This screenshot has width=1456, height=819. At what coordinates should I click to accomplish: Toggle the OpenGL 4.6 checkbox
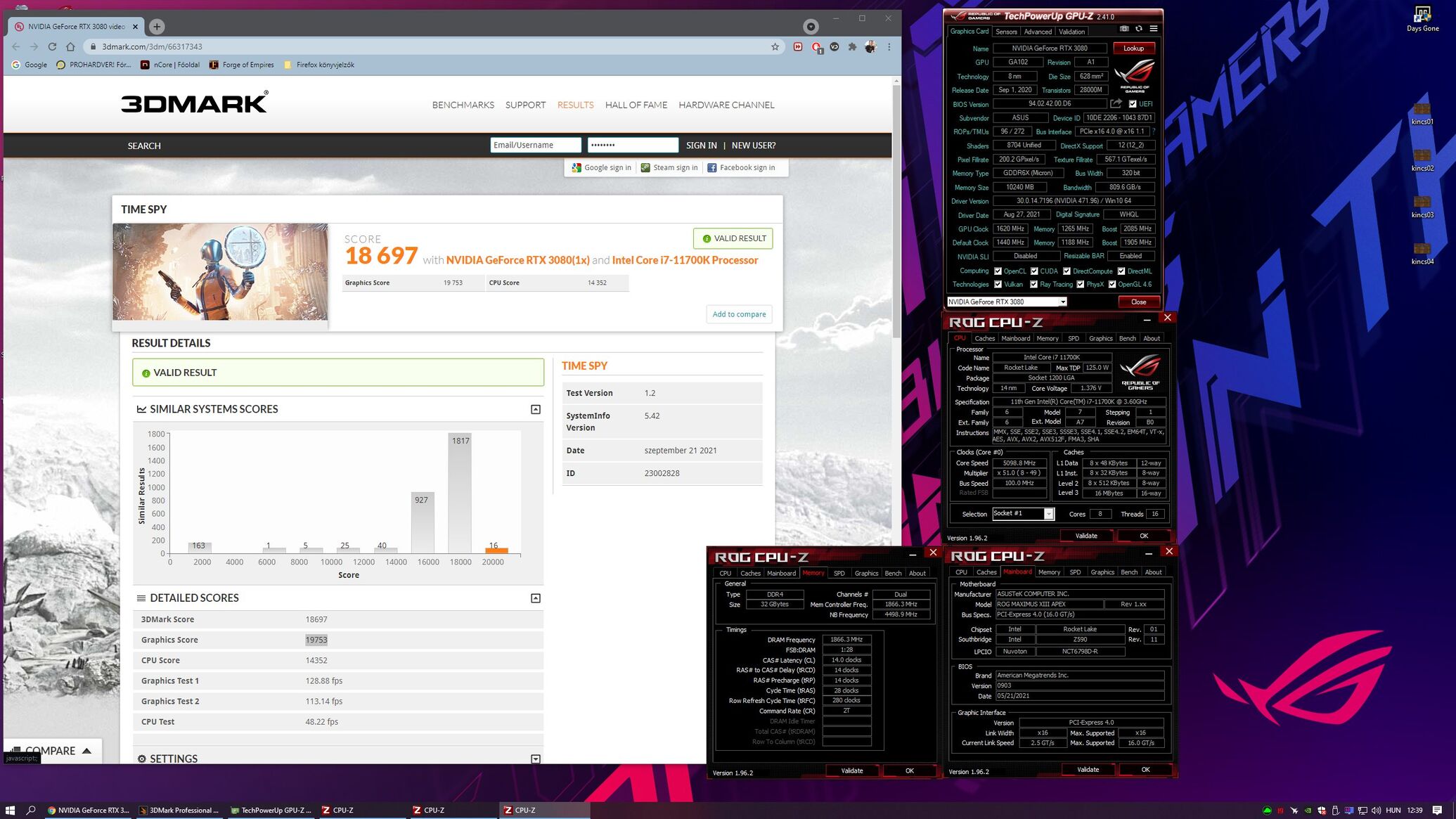pos(1112,285)
